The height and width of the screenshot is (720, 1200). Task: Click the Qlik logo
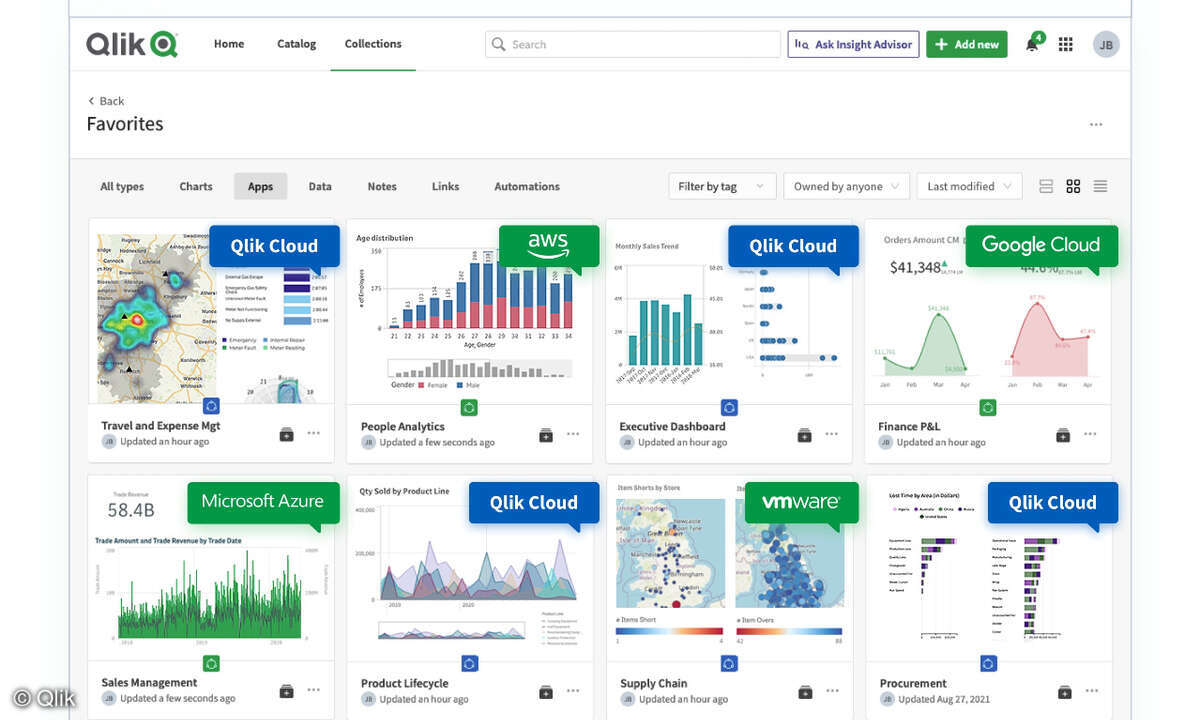(131, 44)
